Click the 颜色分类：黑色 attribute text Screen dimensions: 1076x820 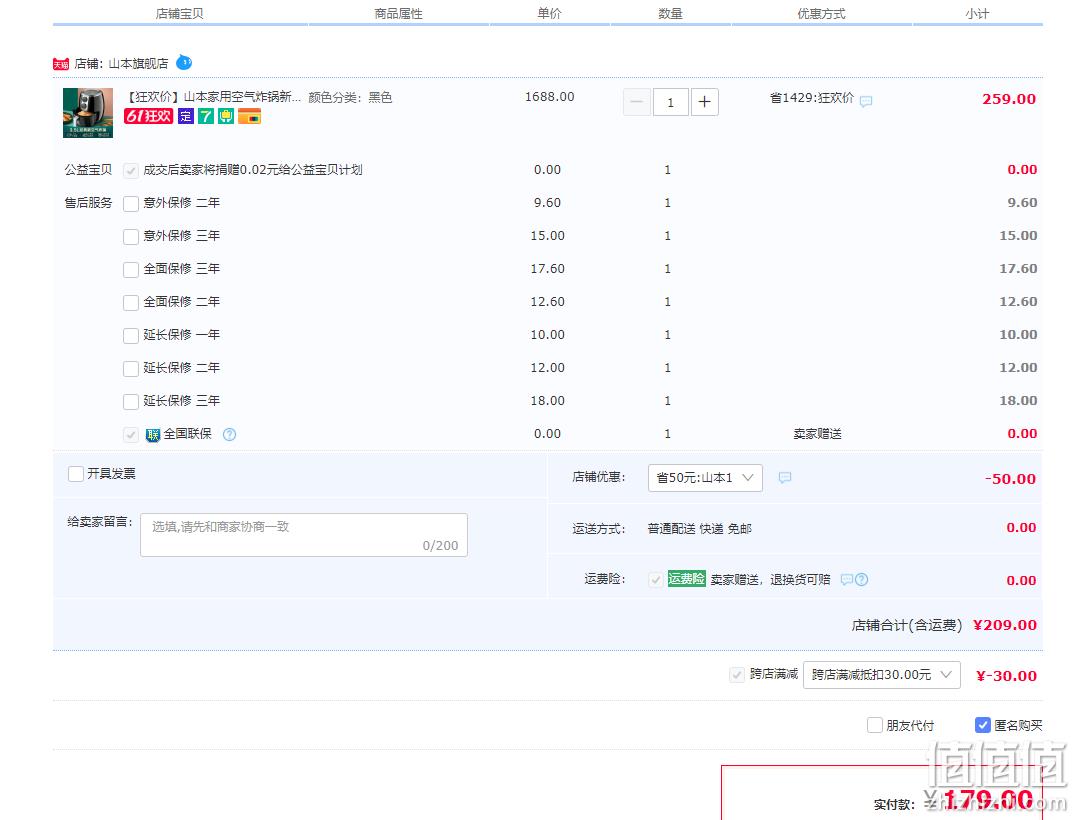[x=350, y=97]
